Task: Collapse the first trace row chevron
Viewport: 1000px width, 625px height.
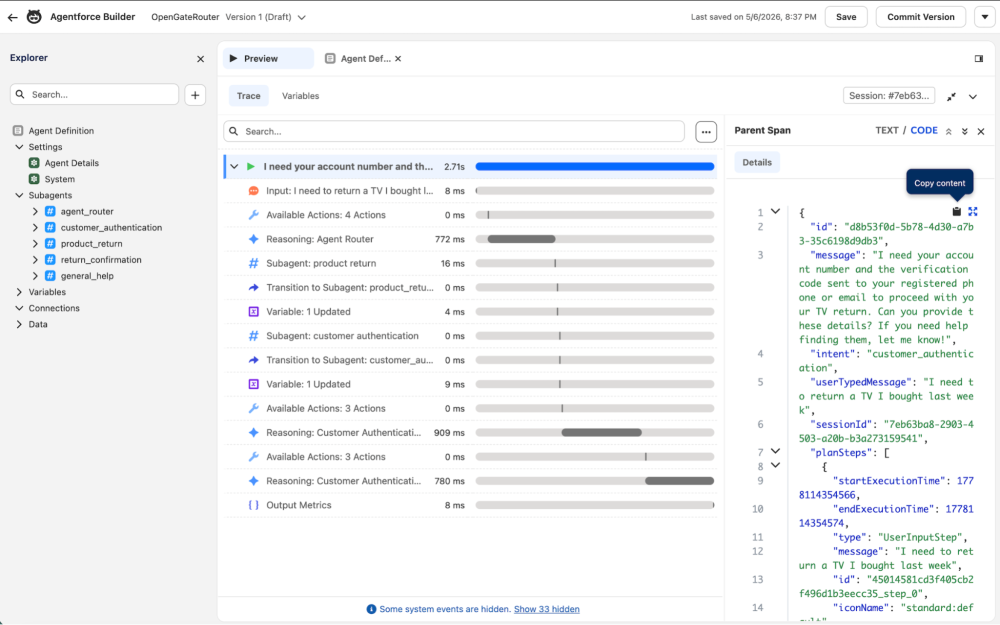Action: tap(234, 166)
